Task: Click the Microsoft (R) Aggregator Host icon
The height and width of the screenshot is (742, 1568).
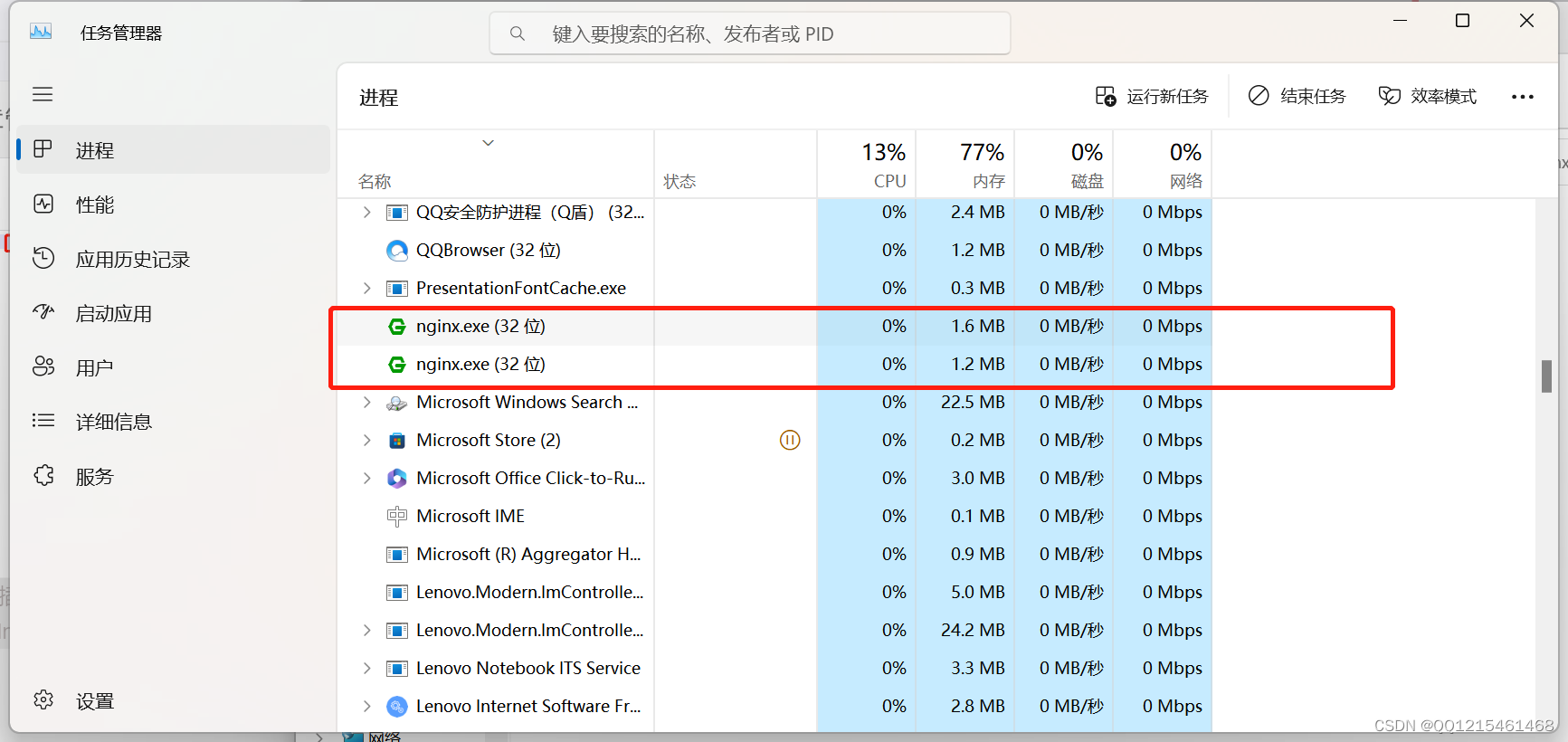Action: (x=396, y=554)
